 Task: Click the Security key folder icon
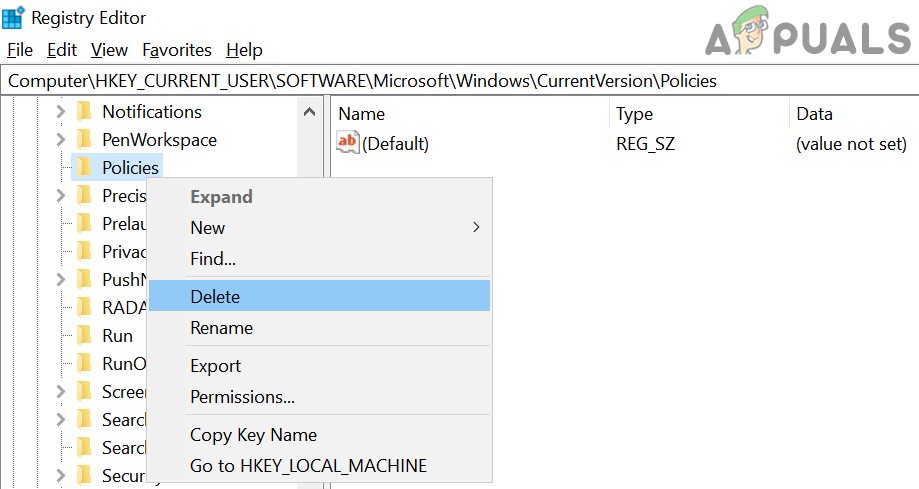pyautogui.click(x=85, y=476)
